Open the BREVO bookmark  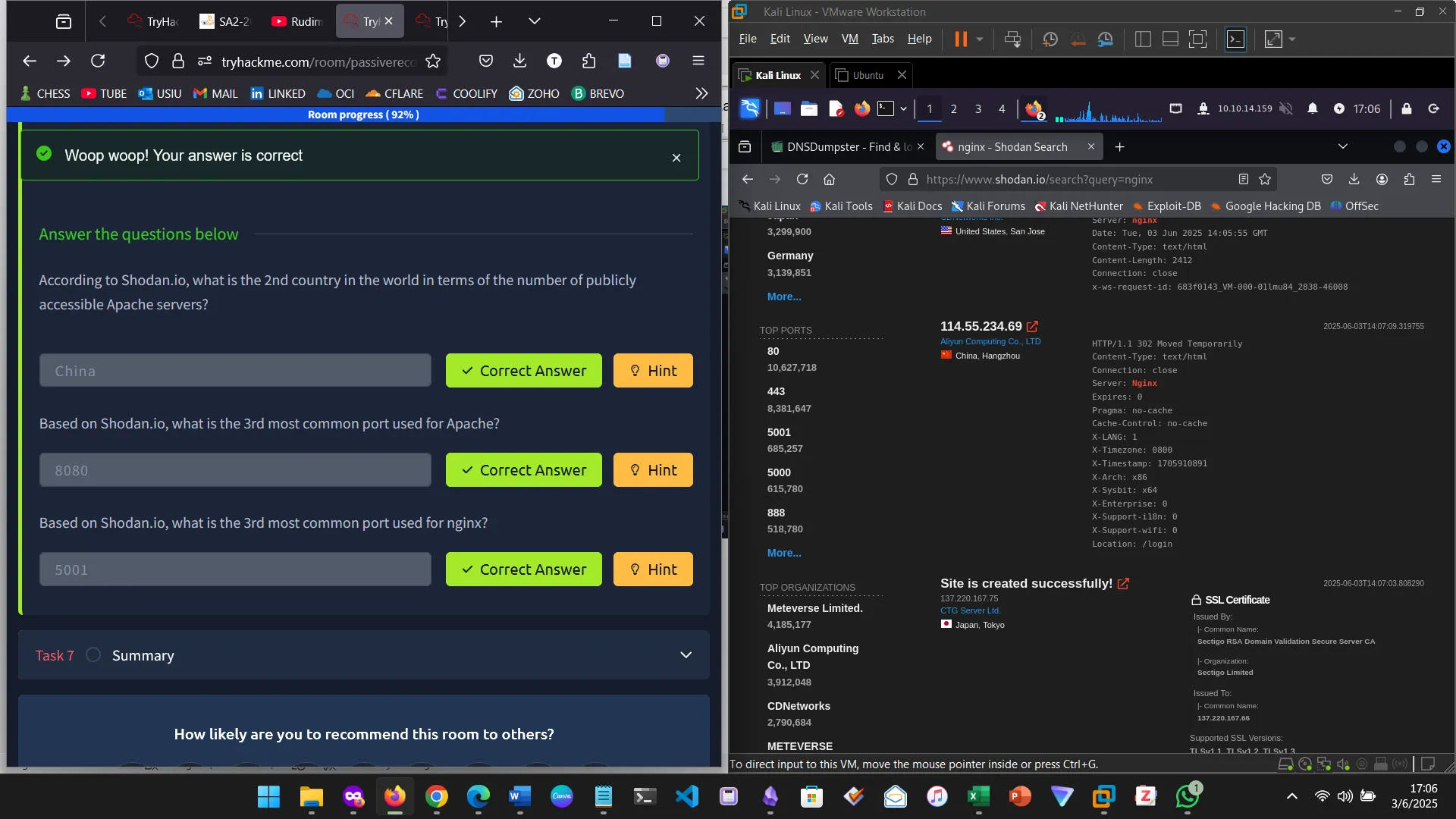pyautogui.click(x=598, y=93)
